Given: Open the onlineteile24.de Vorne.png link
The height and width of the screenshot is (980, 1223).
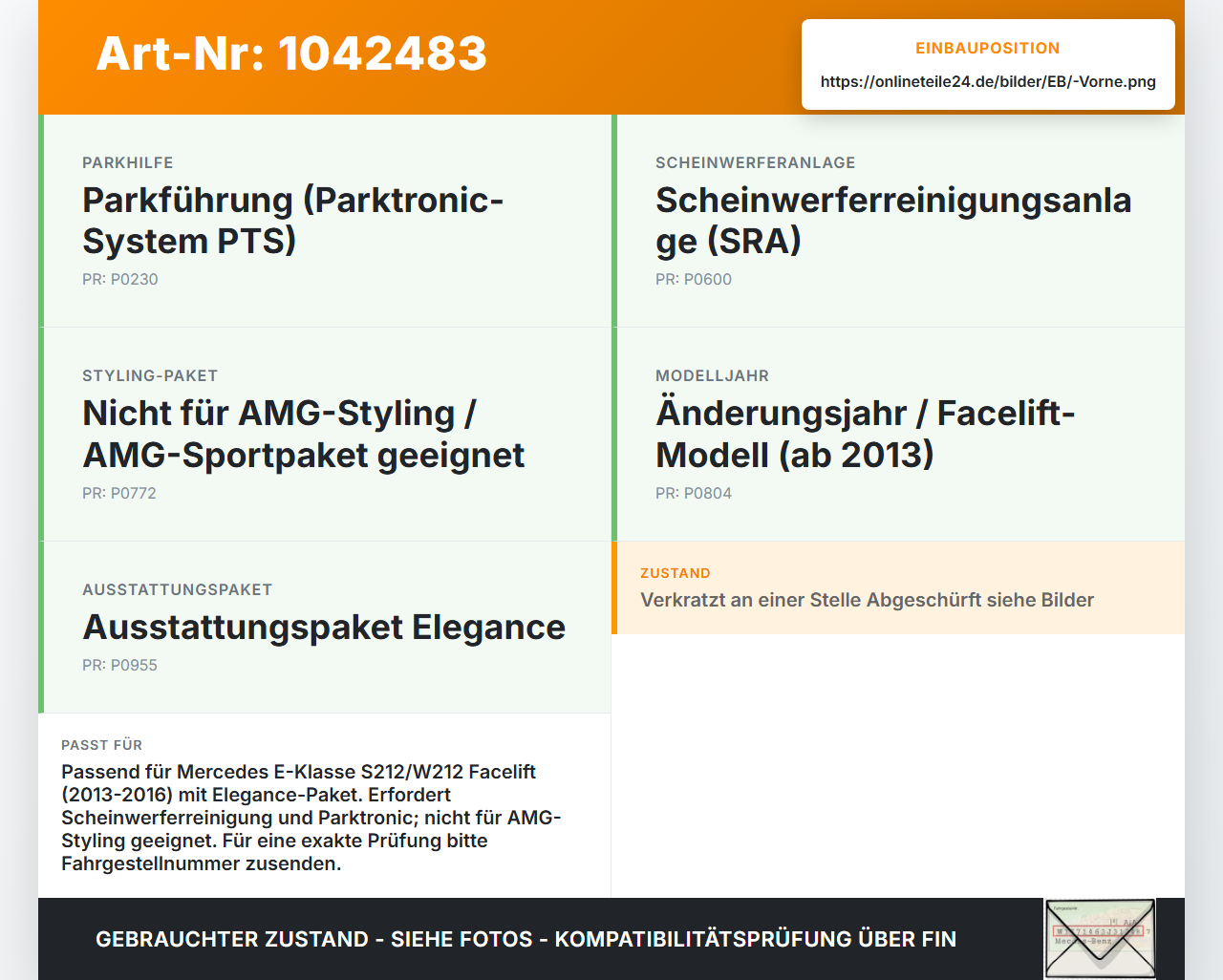Looking at the screenshot, I should (988, 82).
